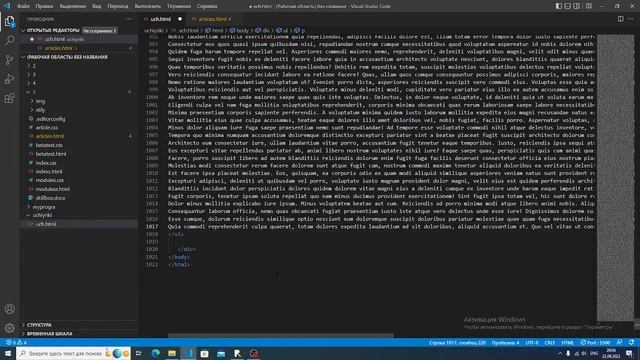Open the Вид menu
The height and width of the screenshot is (360, 640).
(97, 7)
